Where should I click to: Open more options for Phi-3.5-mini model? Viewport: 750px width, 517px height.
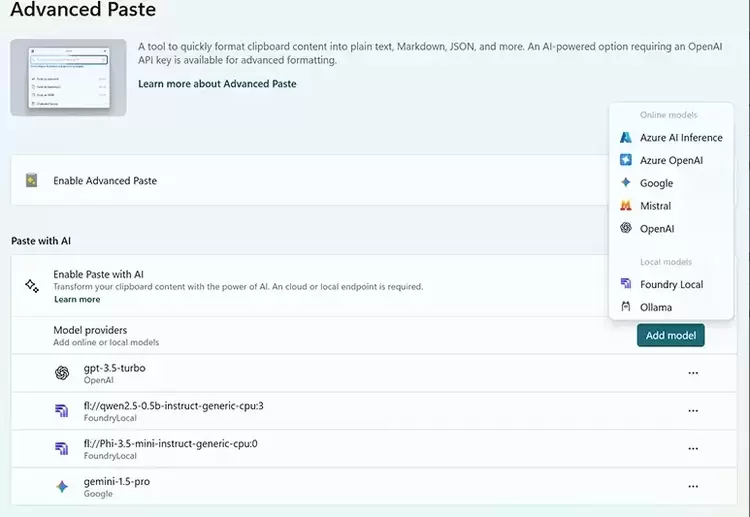(x=693, y=449)
